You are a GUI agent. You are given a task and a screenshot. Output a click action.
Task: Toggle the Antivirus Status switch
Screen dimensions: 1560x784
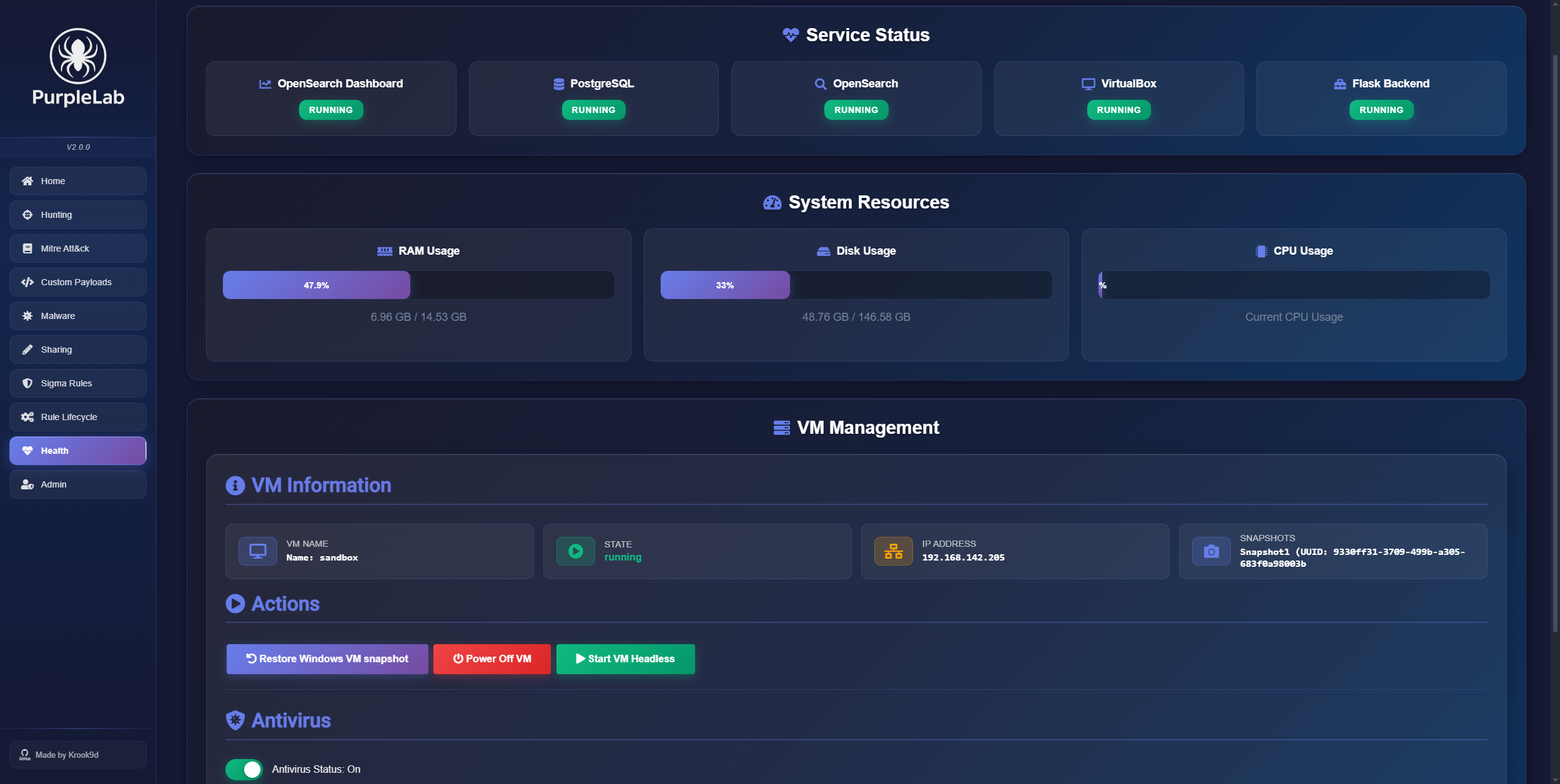(x=244, y=770)
